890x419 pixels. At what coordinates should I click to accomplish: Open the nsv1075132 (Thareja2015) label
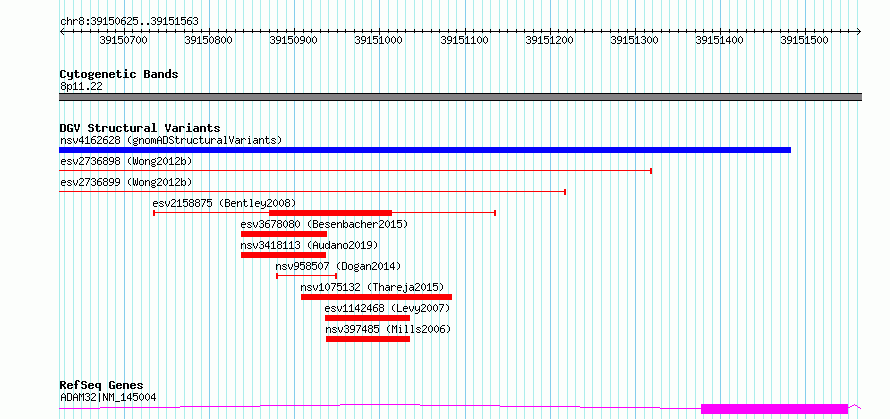pyautogui.click(x=372, y=287)
